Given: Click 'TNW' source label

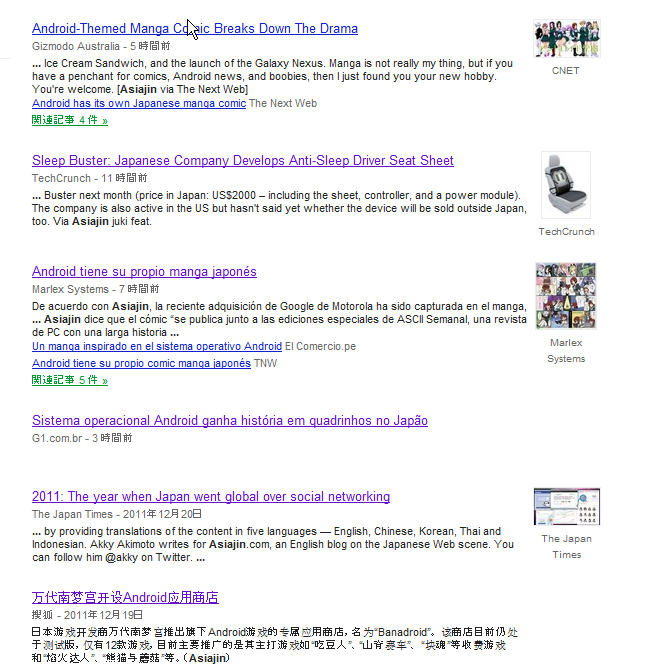Looking at the screenshot, I should pos(265,363).
